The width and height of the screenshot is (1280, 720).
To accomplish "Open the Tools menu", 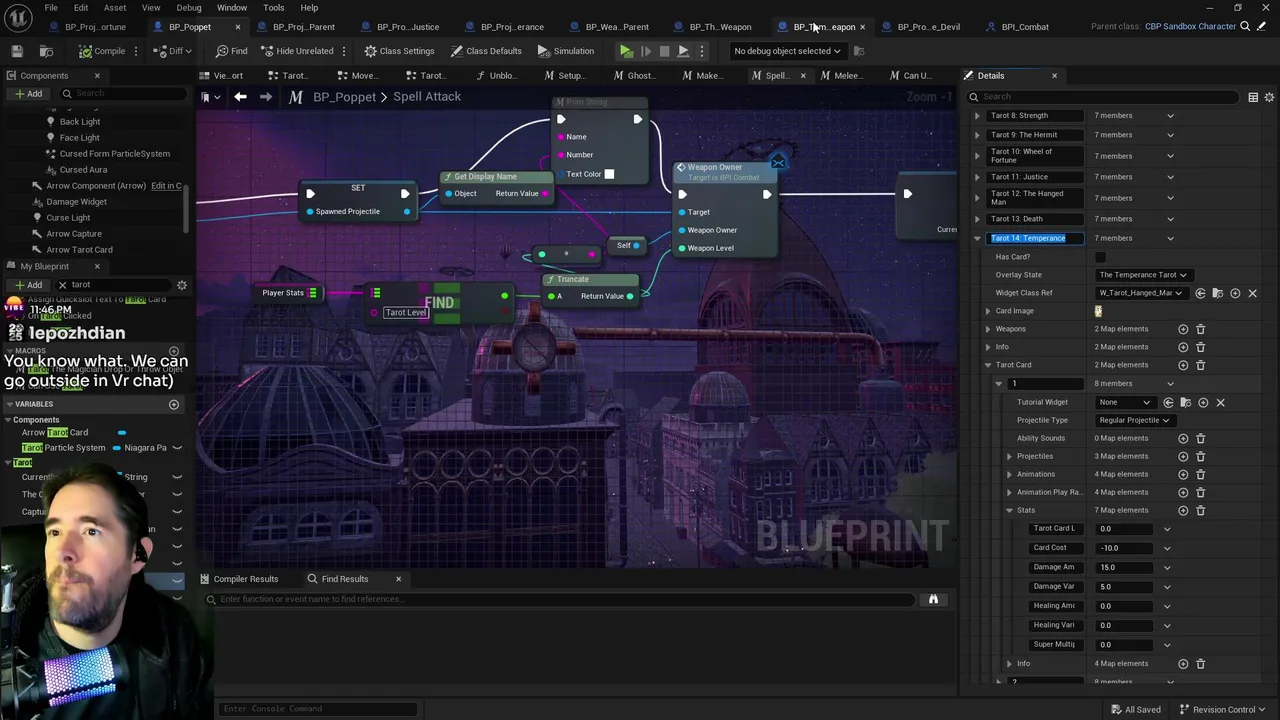I will pyautogui.click(x=273, y=8).
